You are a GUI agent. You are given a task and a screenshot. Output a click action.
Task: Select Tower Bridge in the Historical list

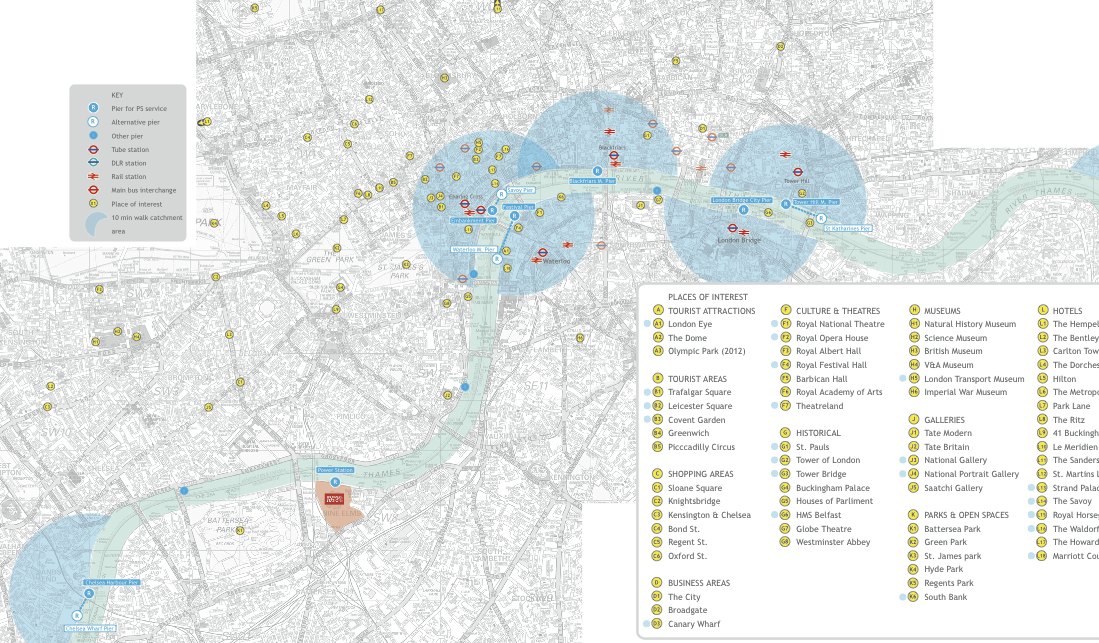[x=820, y=474]
